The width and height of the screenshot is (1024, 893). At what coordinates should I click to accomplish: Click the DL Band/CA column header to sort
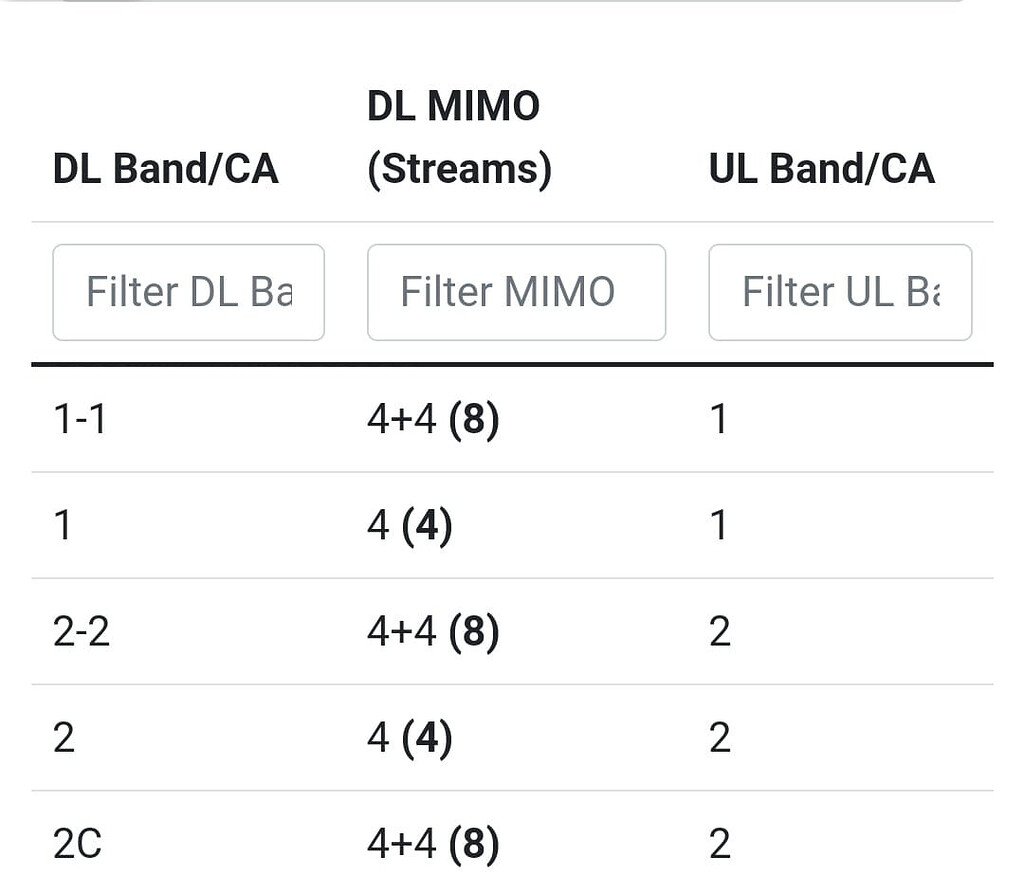(165, 168)
